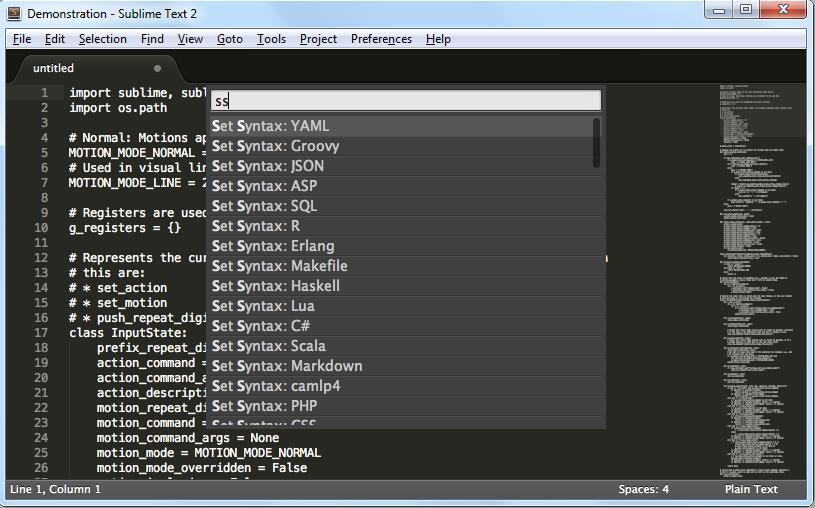The height and width of the screenshot is (508, 815).
Task: Choose Set Syntax: Makefile
Action: [x=406, y=266]
